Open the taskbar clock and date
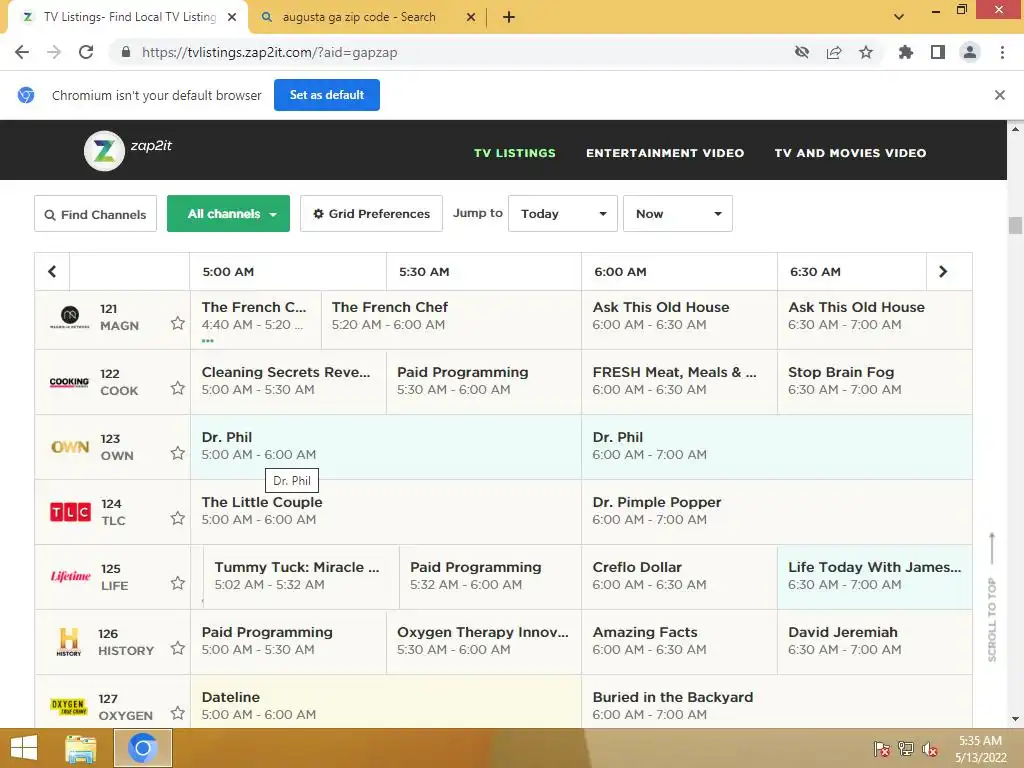The image size is (1024, 768). [980, 749]
